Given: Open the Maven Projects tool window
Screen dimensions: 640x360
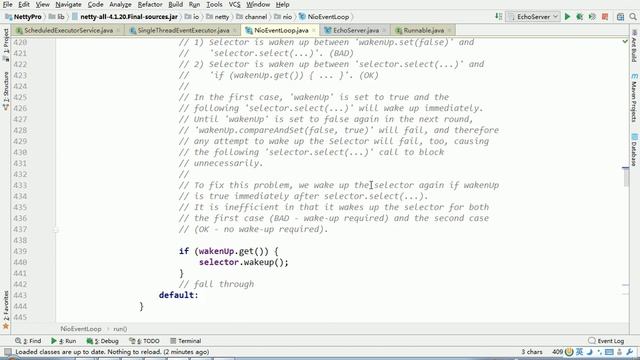Looking at the screenshot, I should pos(634,98).
